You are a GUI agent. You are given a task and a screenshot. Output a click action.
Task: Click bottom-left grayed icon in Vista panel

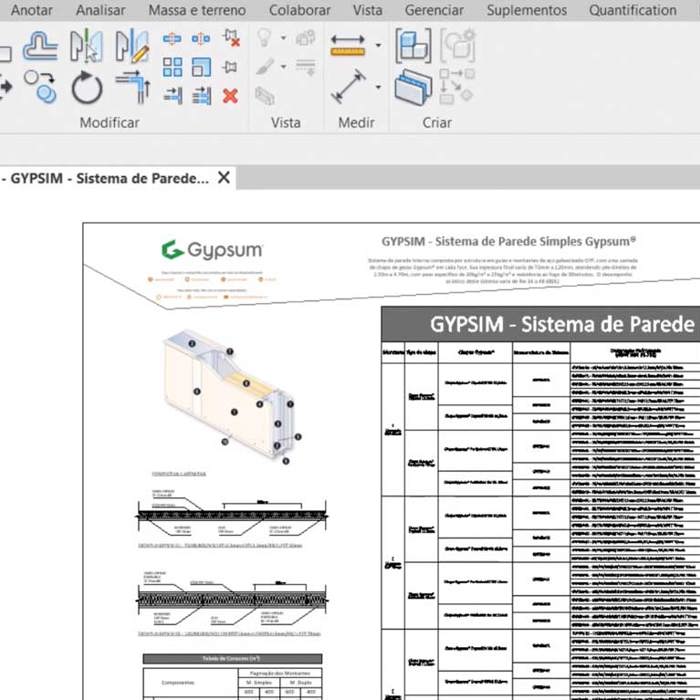tap(265, 96)
